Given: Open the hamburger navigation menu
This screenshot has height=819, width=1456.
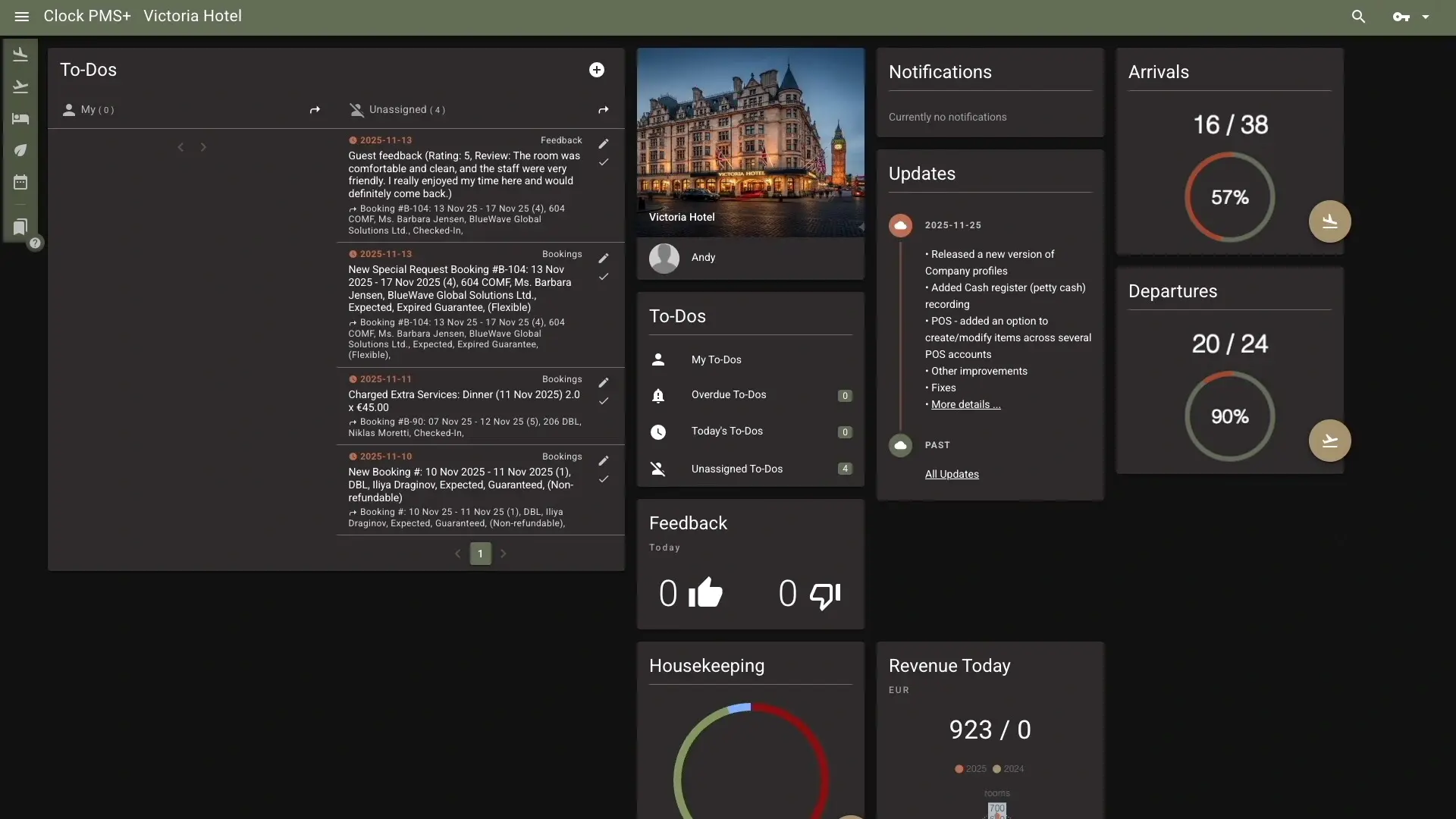Looking at the screenshot, I should tap(21, 16).
